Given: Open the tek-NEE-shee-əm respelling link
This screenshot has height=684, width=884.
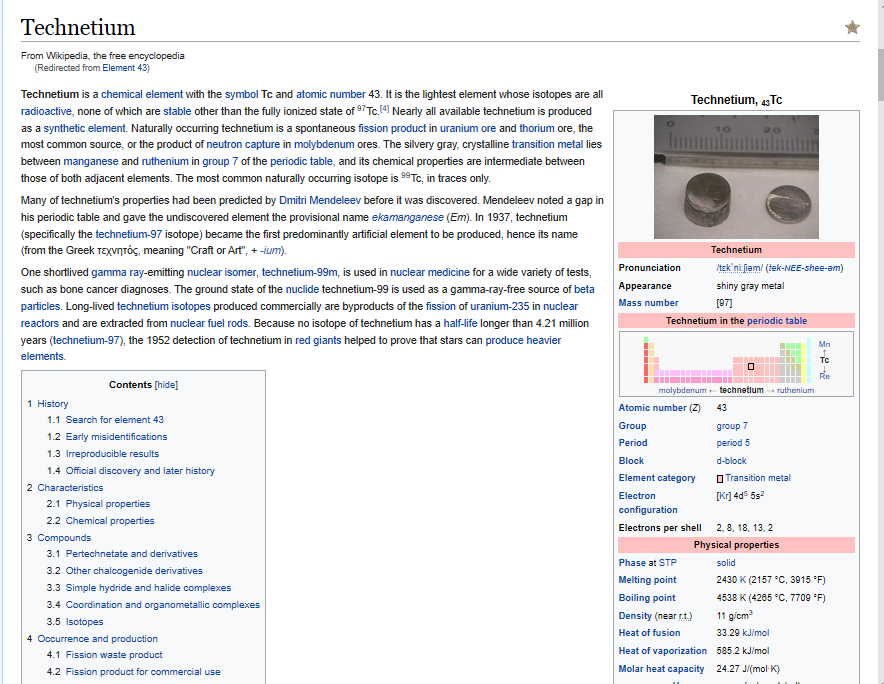Looking at the screenshot, I should tap(805, 268).
